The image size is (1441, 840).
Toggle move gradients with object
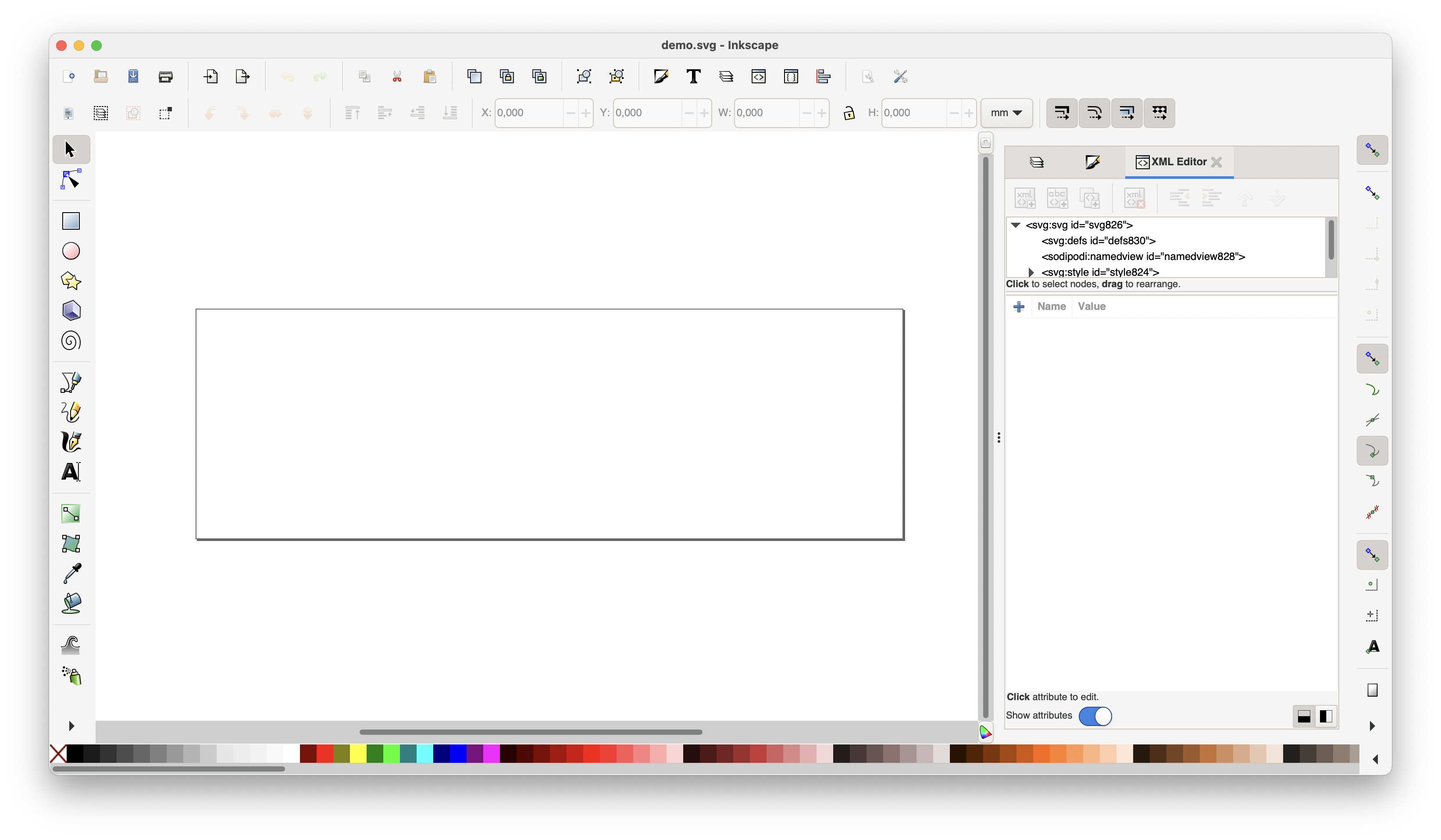(1127, 113)
